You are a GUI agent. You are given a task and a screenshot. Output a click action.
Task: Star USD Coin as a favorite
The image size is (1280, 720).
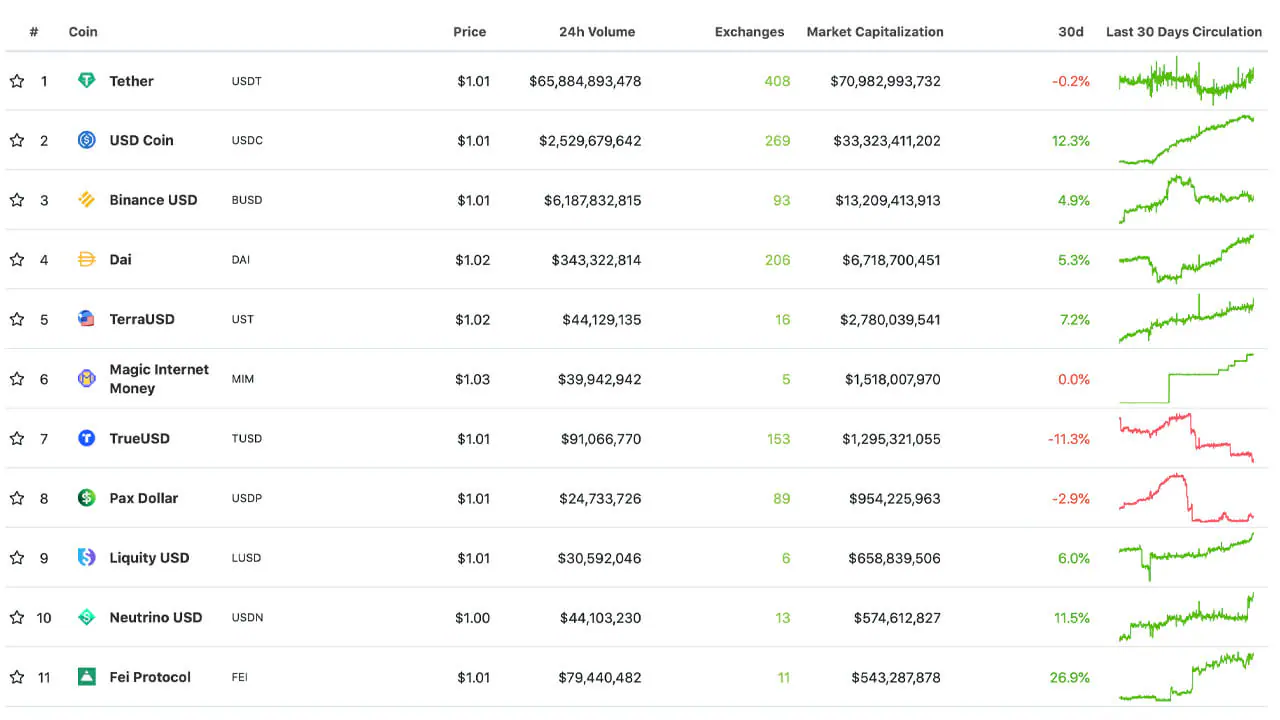[x=17, y=140]
